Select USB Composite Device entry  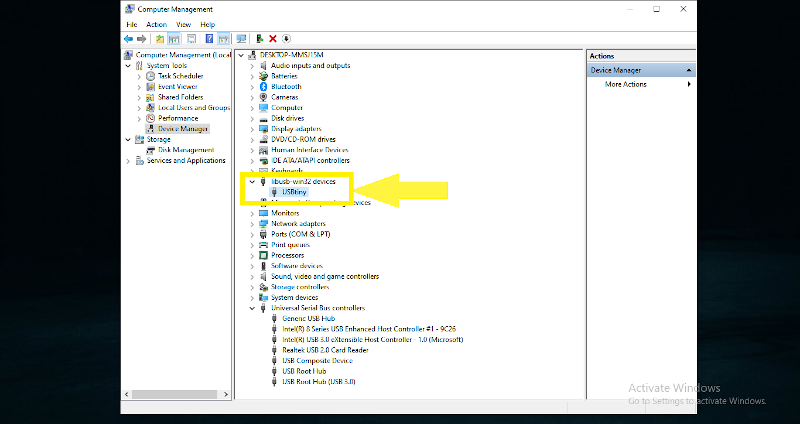tap(317, 361)
